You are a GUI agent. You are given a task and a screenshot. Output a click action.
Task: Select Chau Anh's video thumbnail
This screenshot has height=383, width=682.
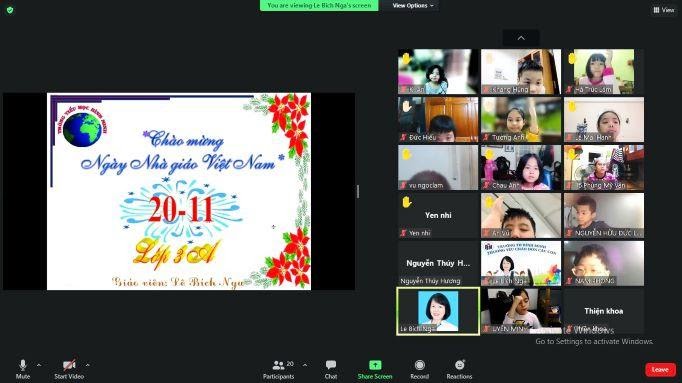point(521,167)
